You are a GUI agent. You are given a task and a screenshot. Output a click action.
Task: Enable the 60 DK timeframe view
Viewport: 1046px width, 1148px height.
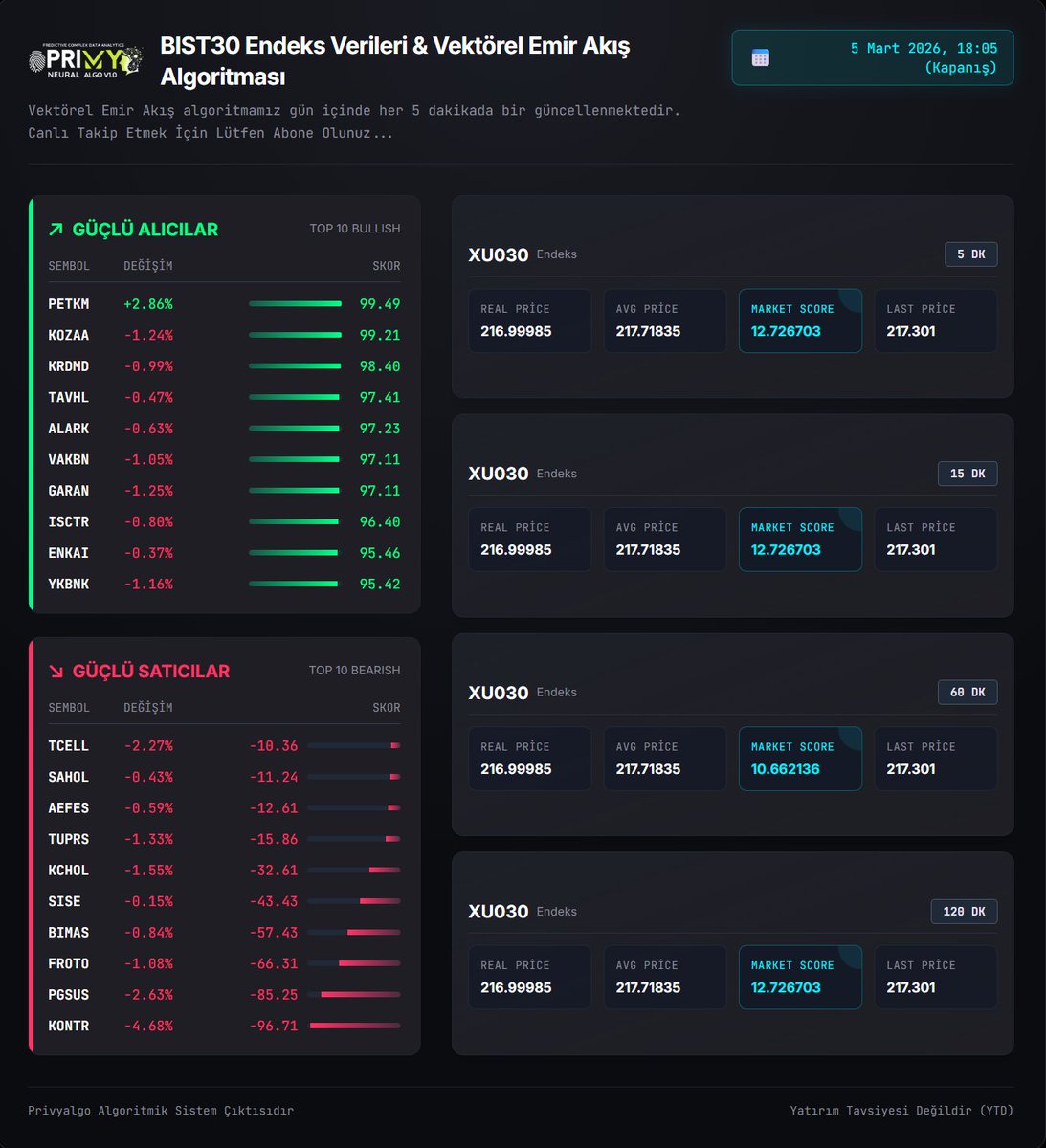967,692
